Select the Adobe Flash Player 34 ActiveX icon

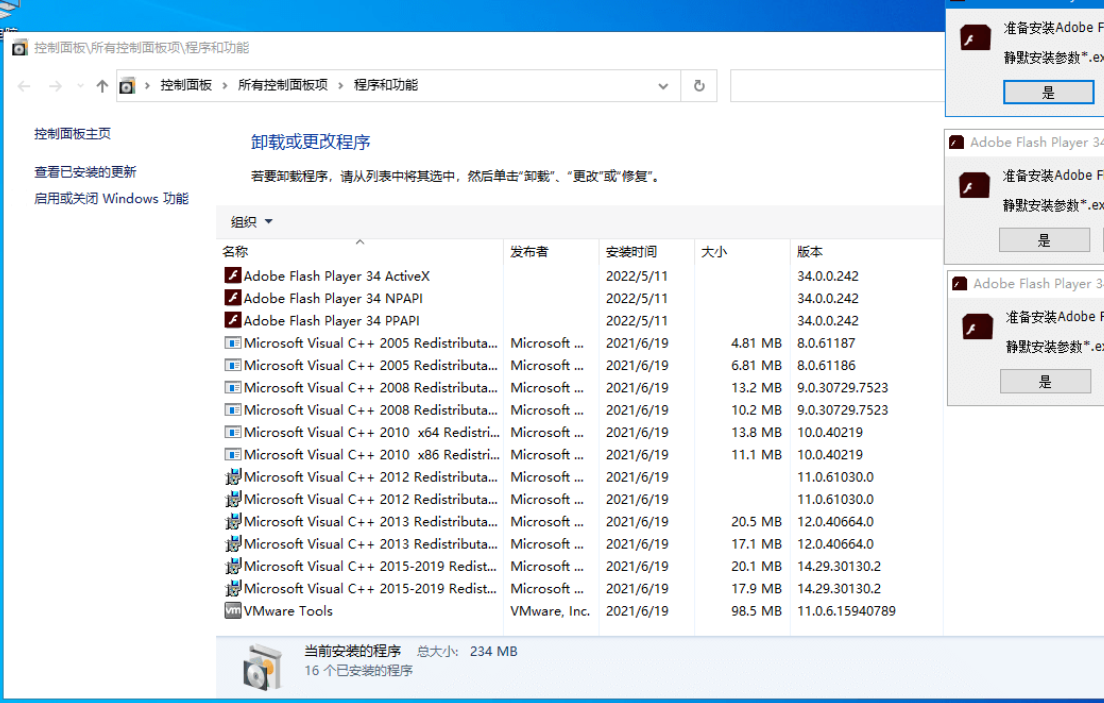232,275
